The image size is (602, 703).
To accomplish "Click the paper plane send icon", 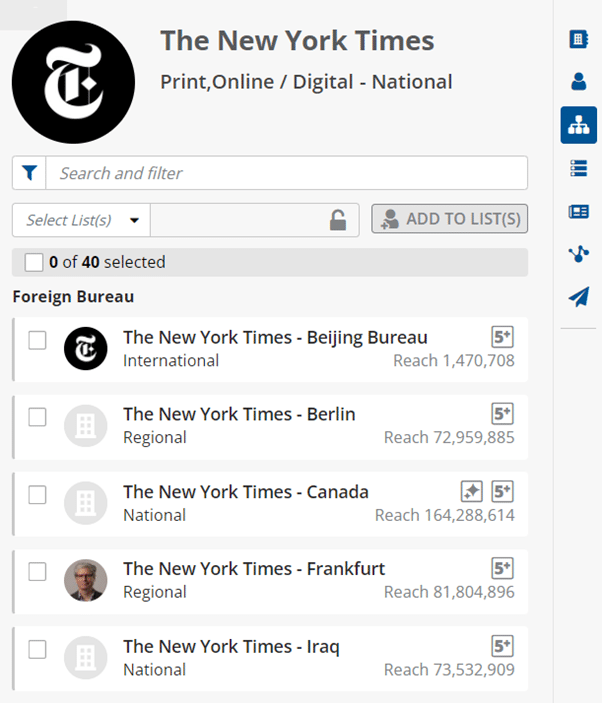I will click(578, 296).
